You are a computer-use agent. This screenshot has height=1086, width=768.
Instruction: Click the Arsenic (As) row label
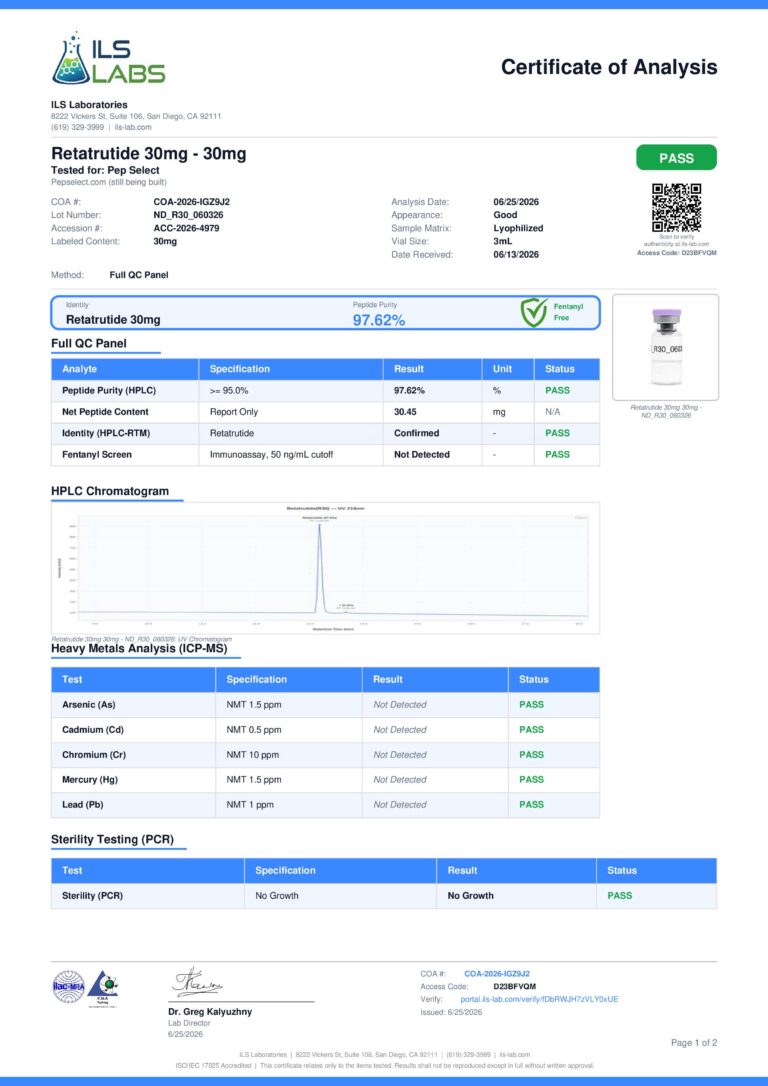click(x=89, y=705)
